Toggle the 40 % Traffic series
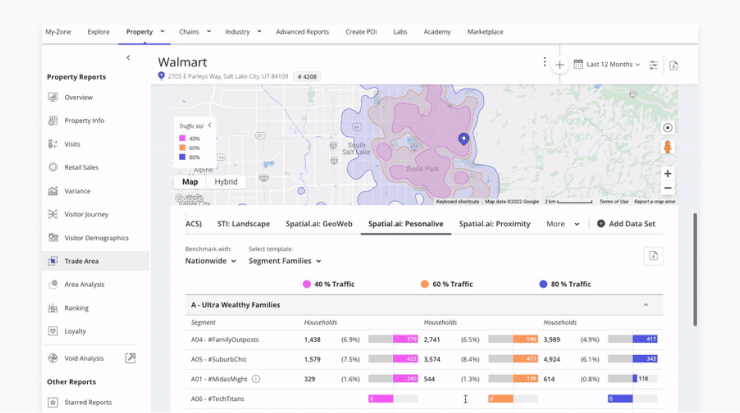Viewport: 740px width, 413px height. (x=329, y=284)
